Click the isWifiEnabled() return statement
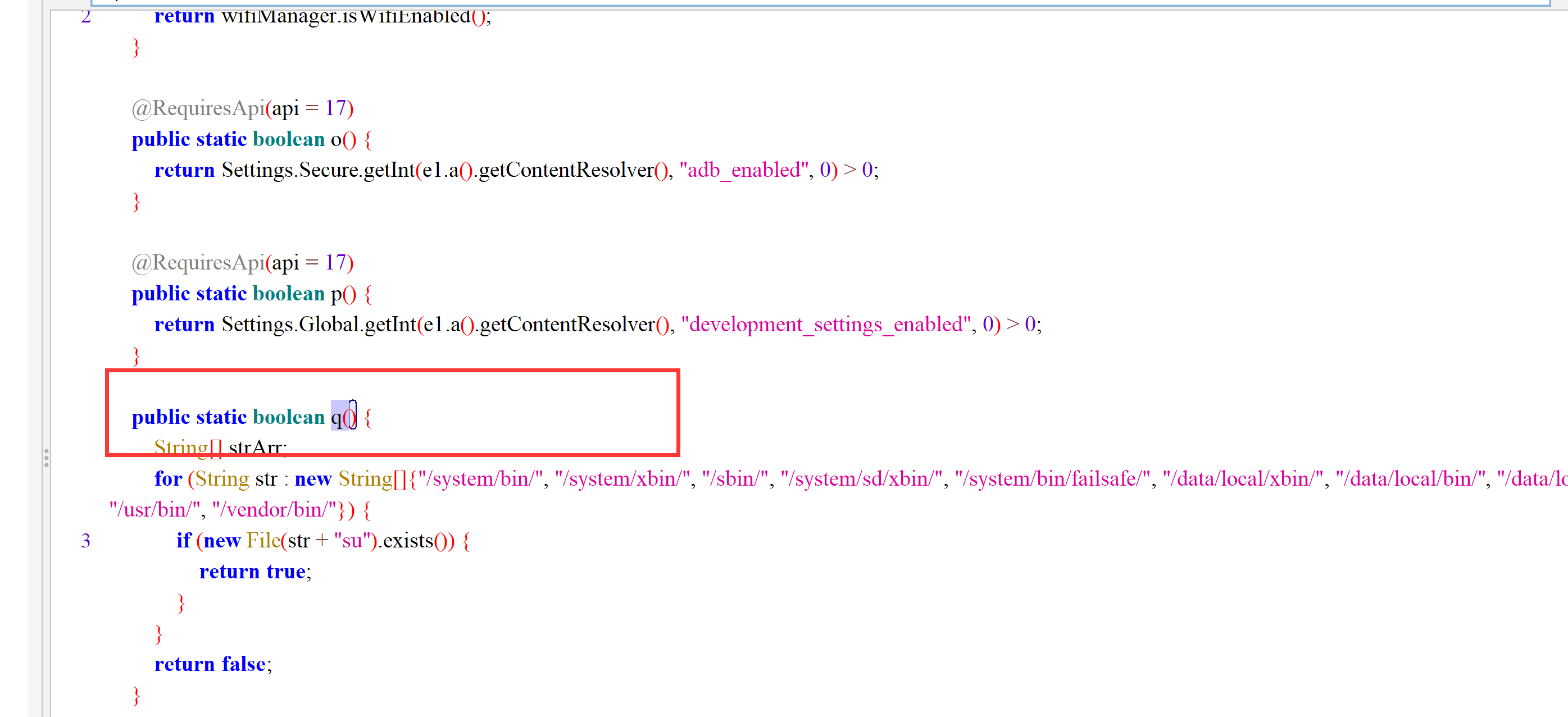Image resolution: width=1568 pixels, height=717 pixels. tap(322, 16)
